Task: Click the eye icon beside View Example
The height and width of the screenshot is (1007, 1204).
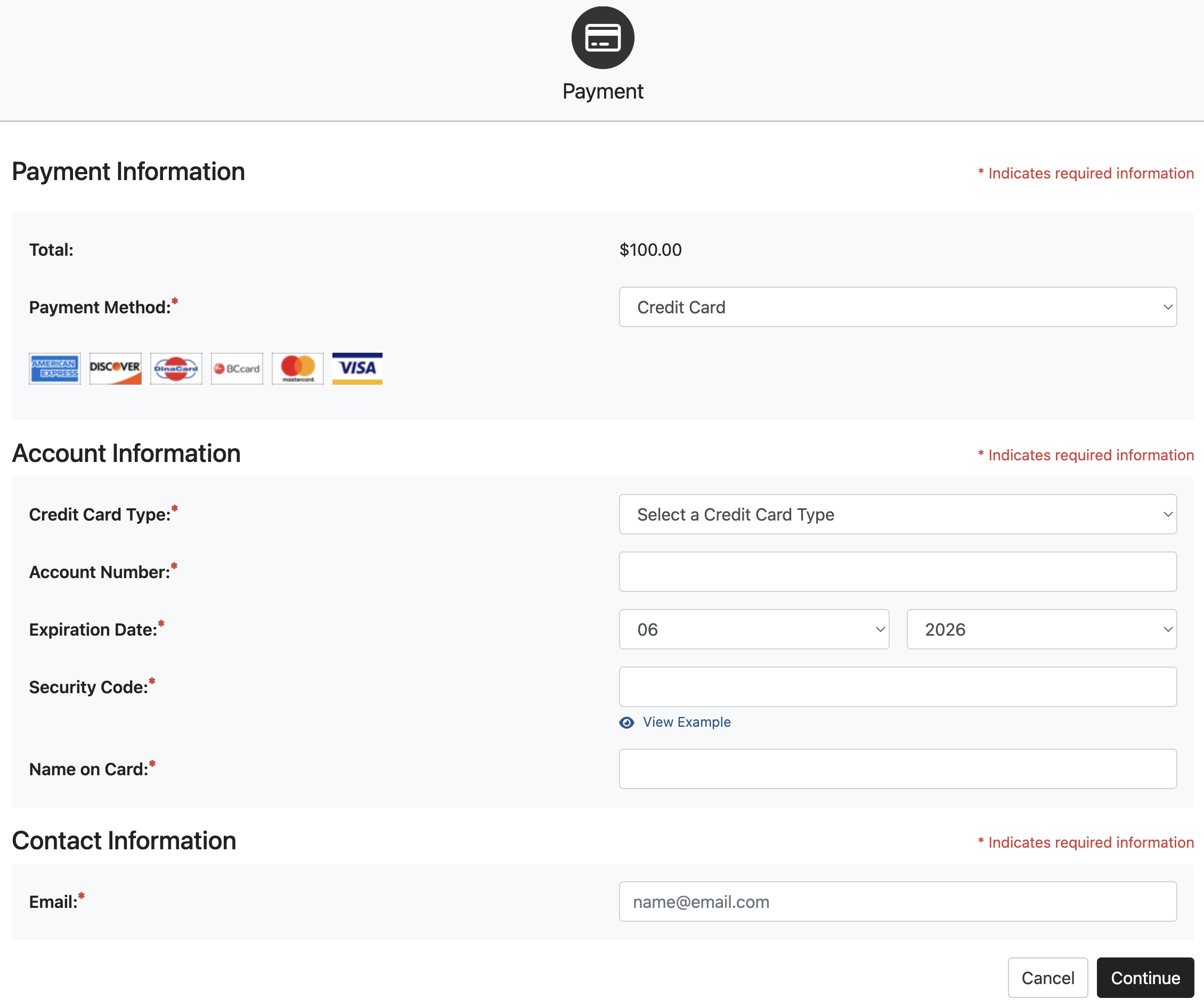Action: point(627,722)
